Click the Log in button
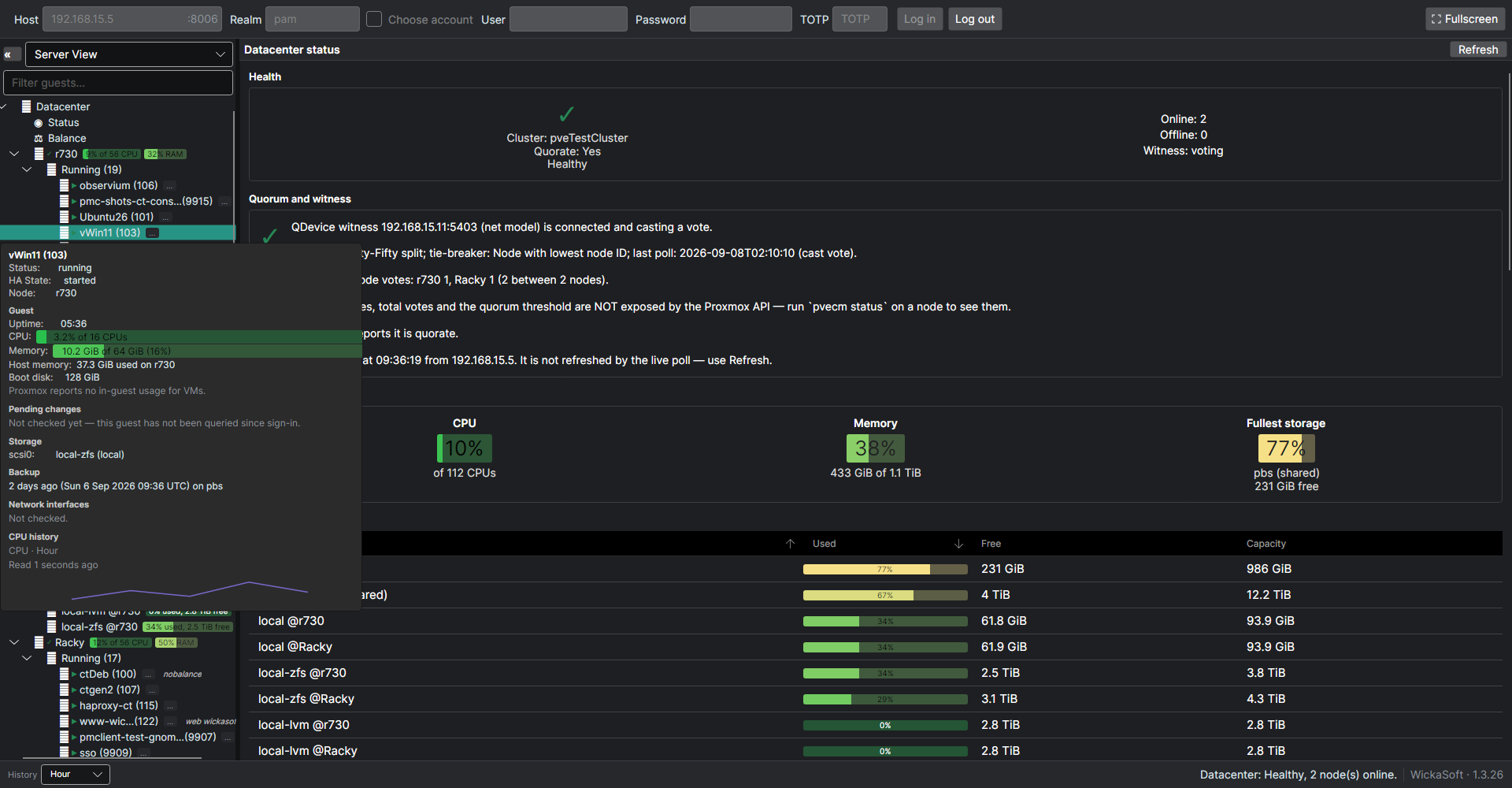The height and width of the screenshot is (788, 1512). [x=919, y=19]
